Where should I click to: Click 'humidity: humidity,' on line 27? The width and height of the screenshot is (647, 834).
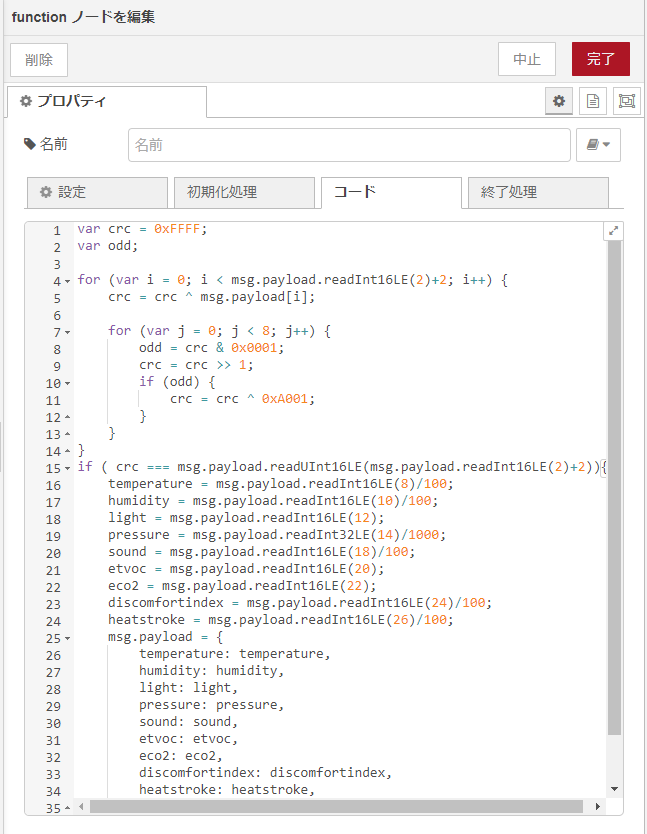(x=212, y=671)
